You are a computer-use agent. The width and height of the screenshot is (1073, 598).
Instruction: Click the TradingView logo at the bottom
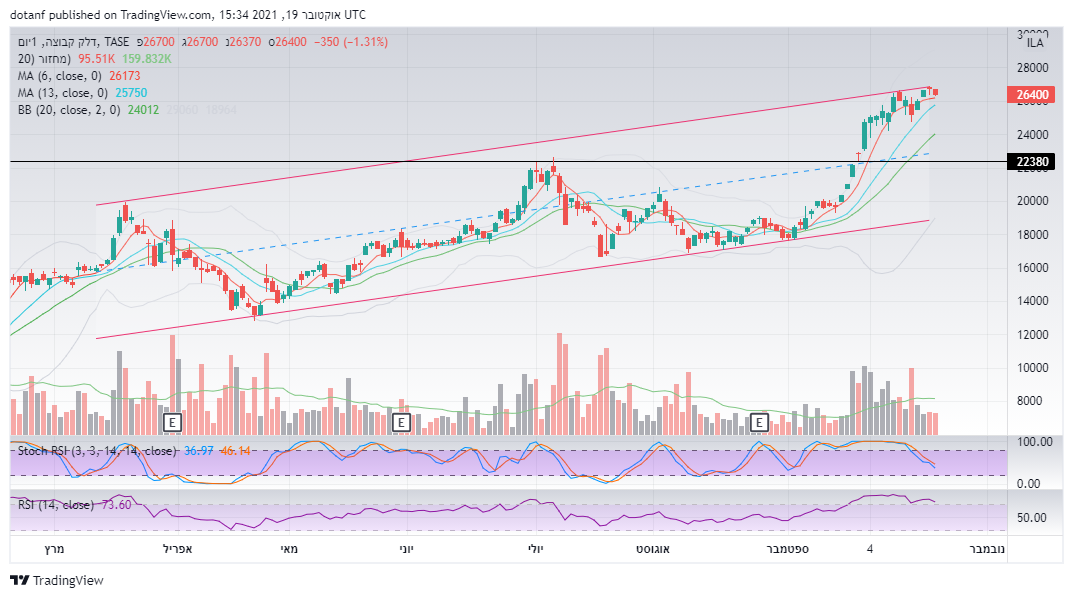point(57,580)
